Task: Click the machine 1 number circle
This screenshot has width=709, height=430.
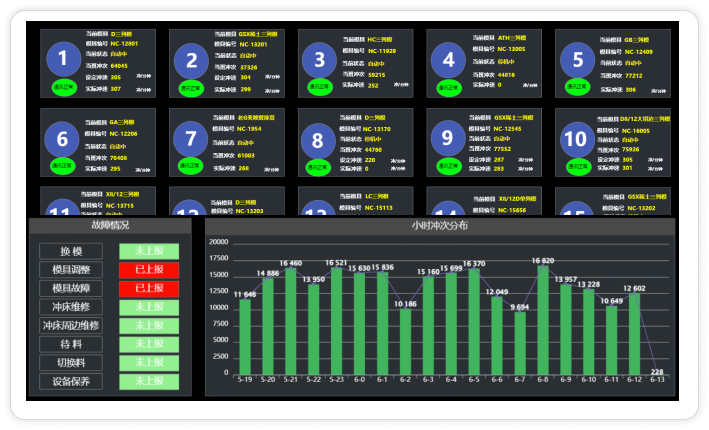Action: (63, 59)
